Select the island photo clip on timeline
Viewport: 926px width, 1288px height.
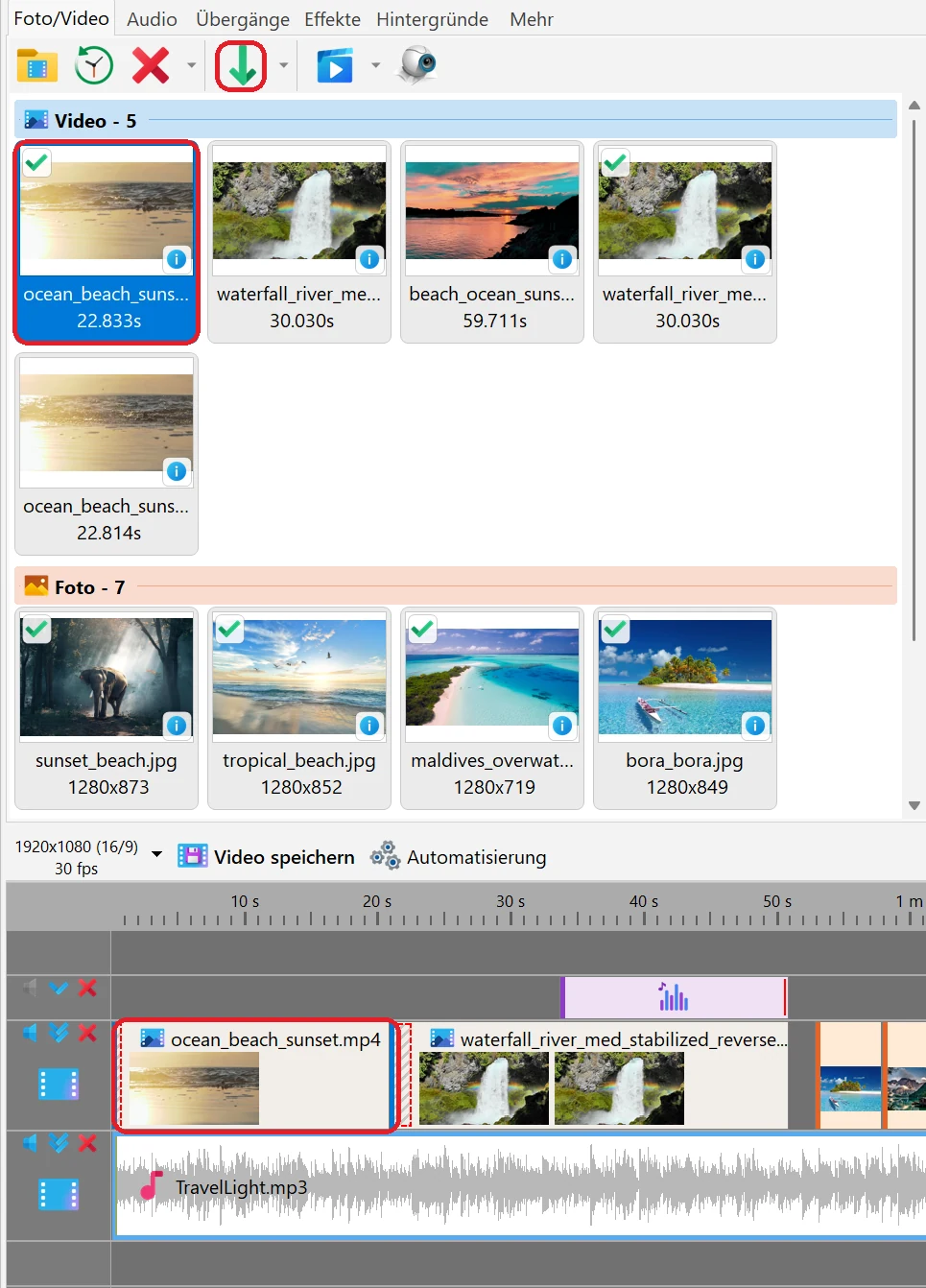pos(850,1076)
